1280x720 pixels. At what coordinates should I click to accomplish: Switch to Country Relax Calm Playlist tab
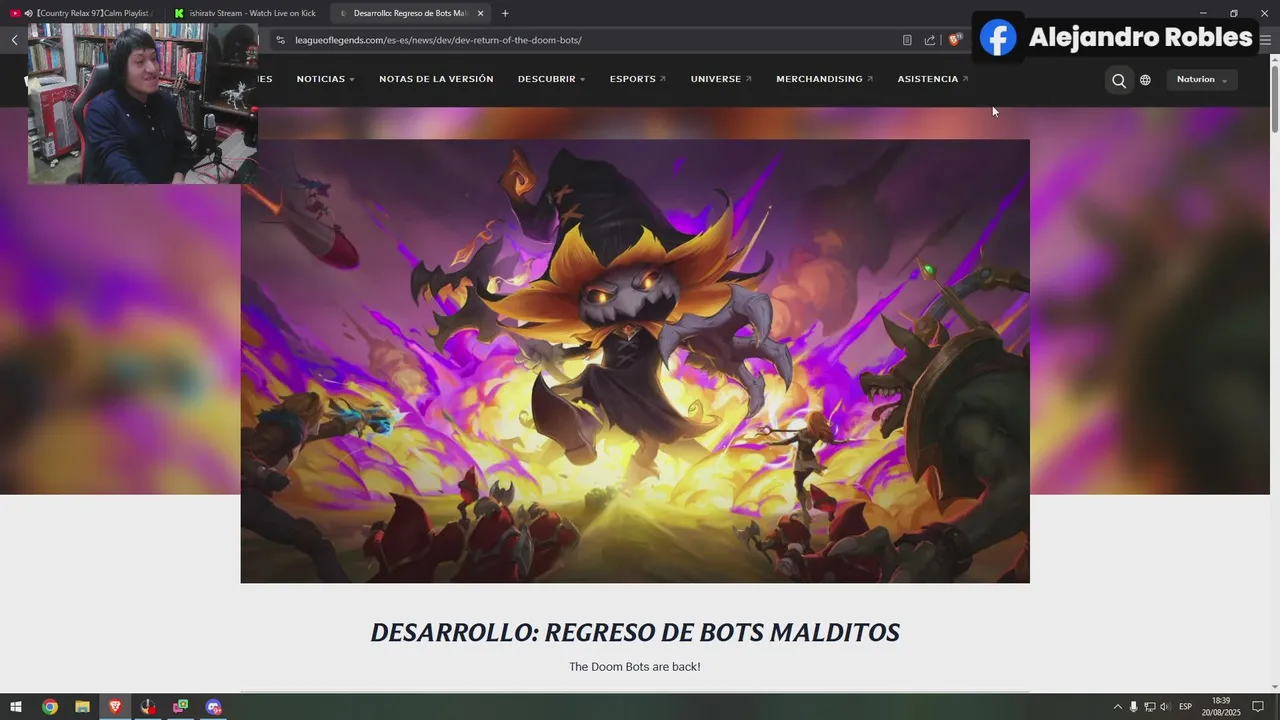click(80, 13)
